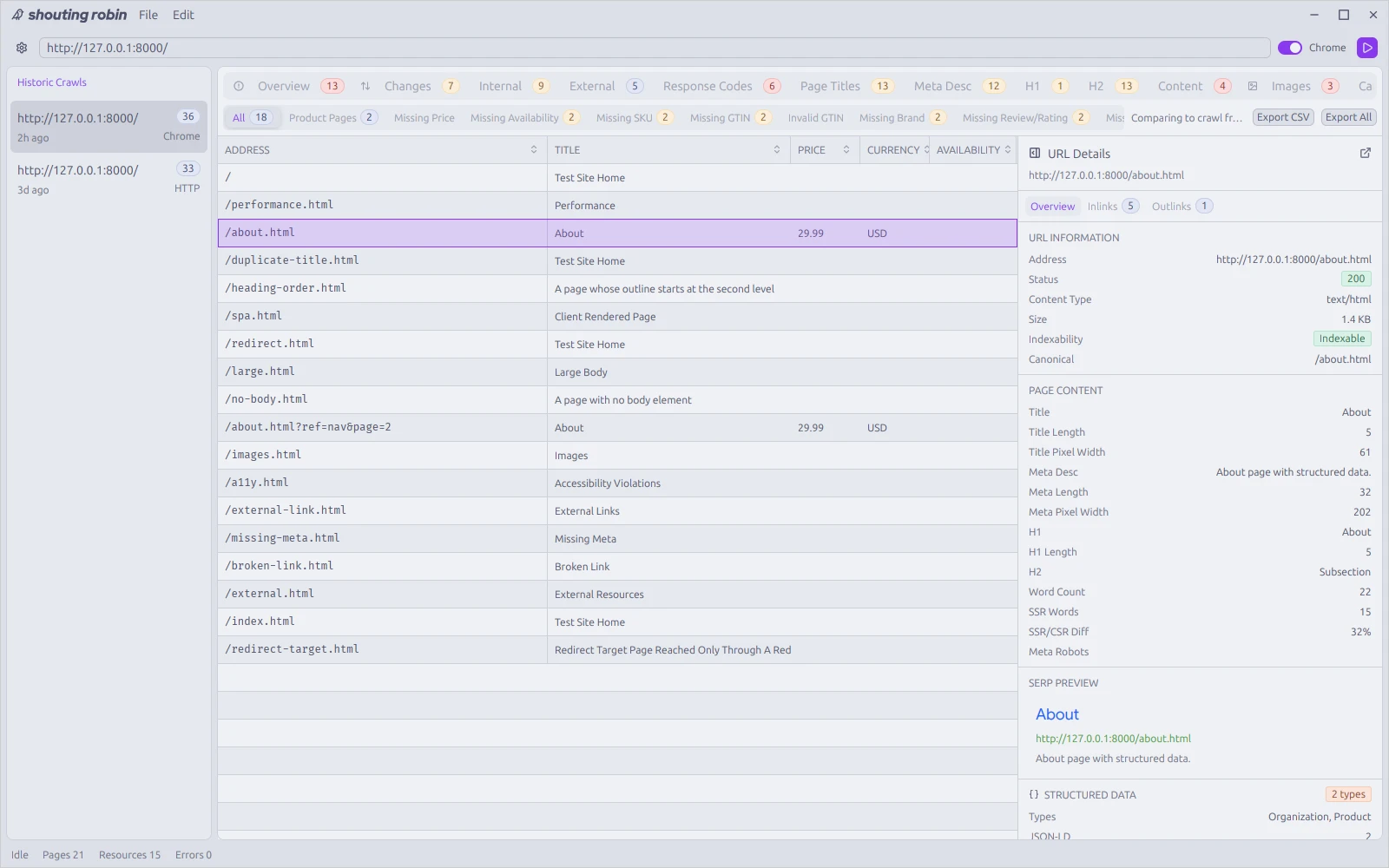Click the Export CSV button
Image resolution: width=1389 pixels, height=868 pixels.
(x=1283, y=117)
